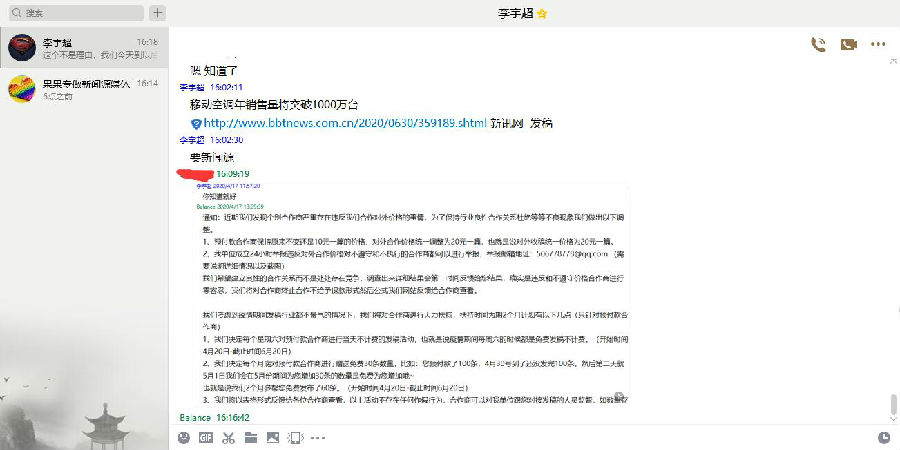Open the emoji picker
900x450 pixels.
[x=184, y=437]
